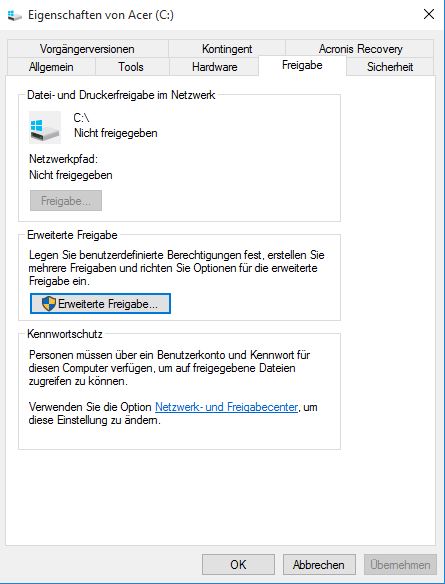Click the C:\ path text

[x=82, y=118]
